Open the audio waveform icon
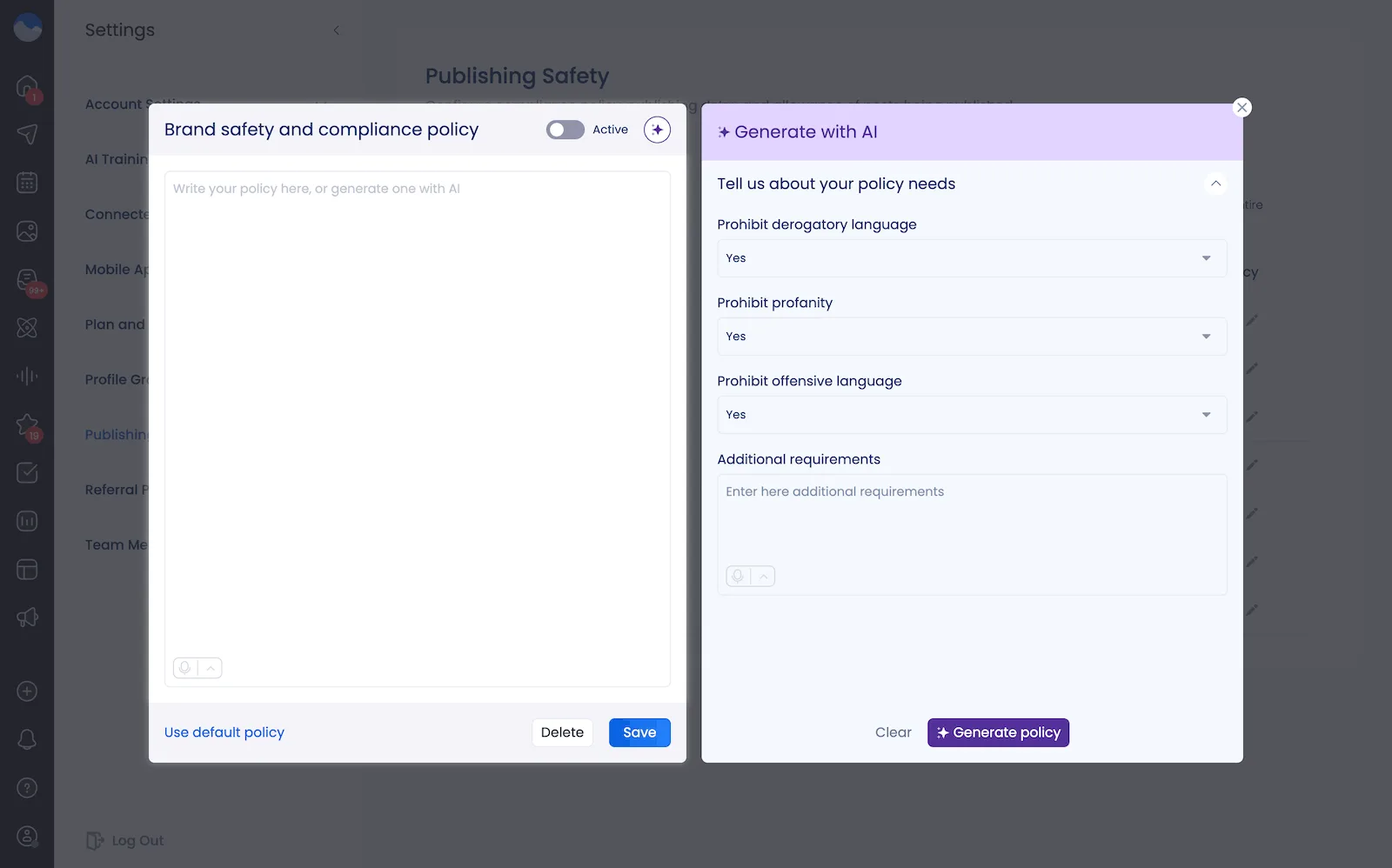Image resolution: width=1392 pixels, height=868 pixels. [28, 376]
